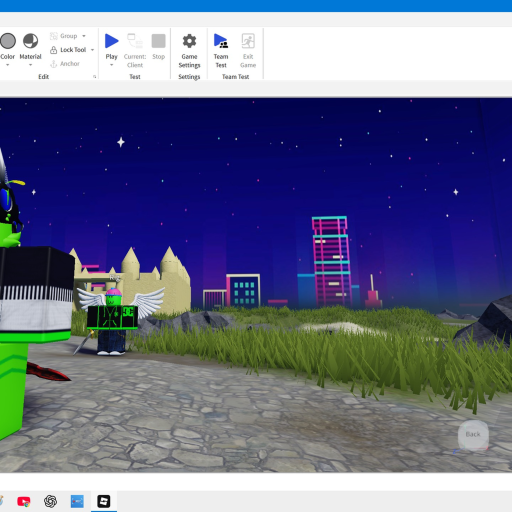Open the Lock Tool dropdown arrow

click(92, 50)
